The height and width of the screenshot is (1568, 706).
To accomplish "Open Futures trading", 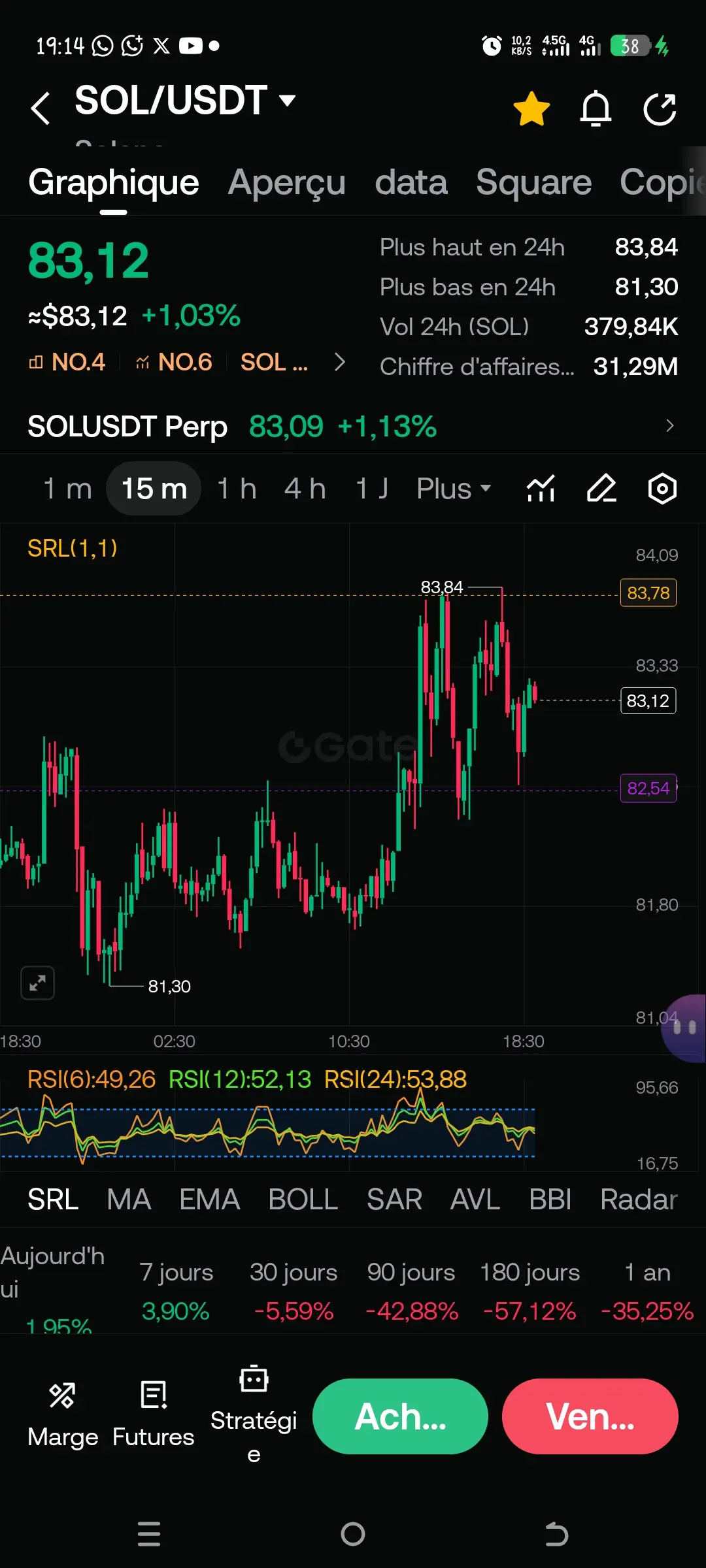I will pos(154,1415).
